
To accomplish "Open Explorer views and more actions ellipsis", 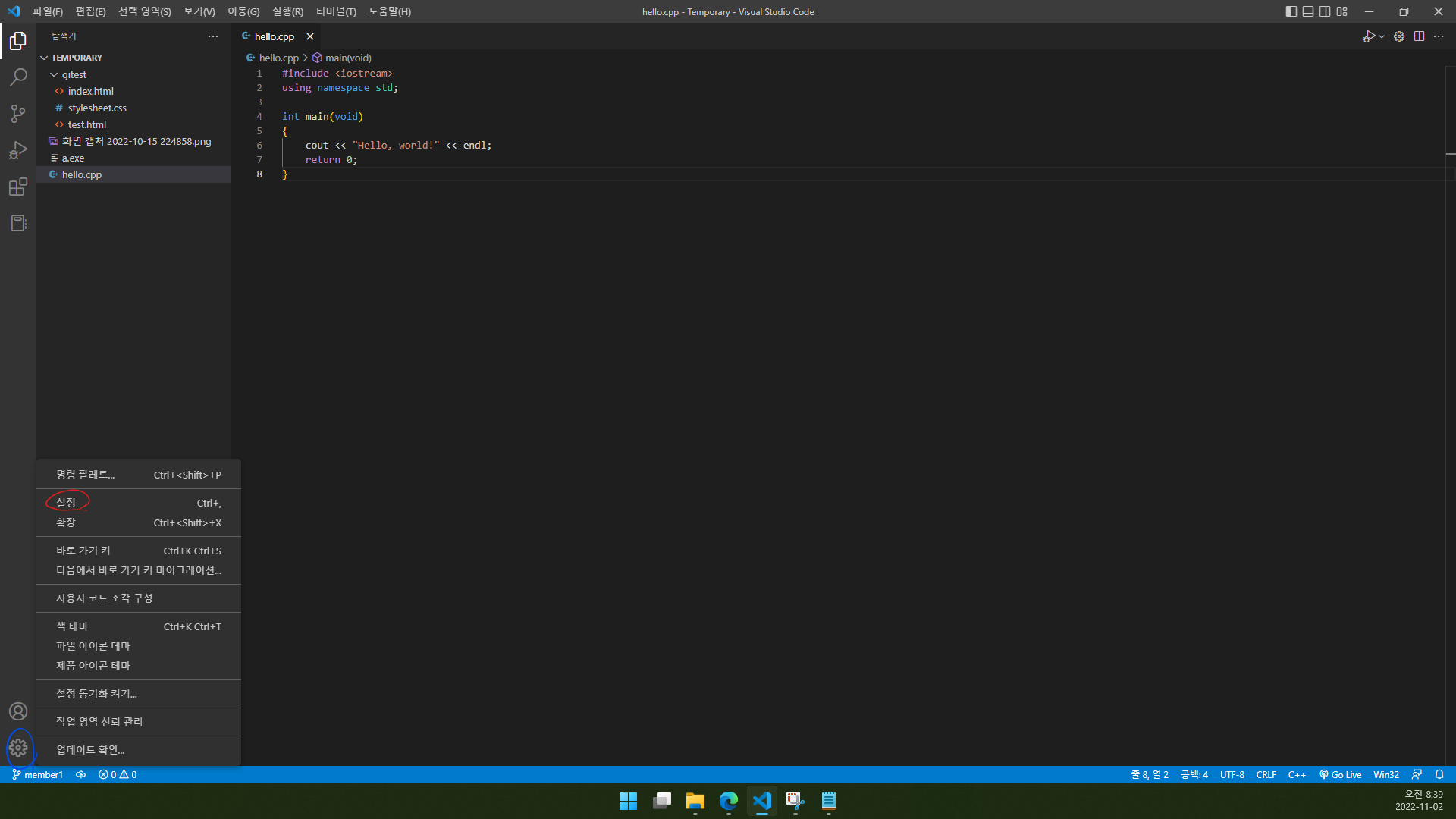I will point(213,36).
